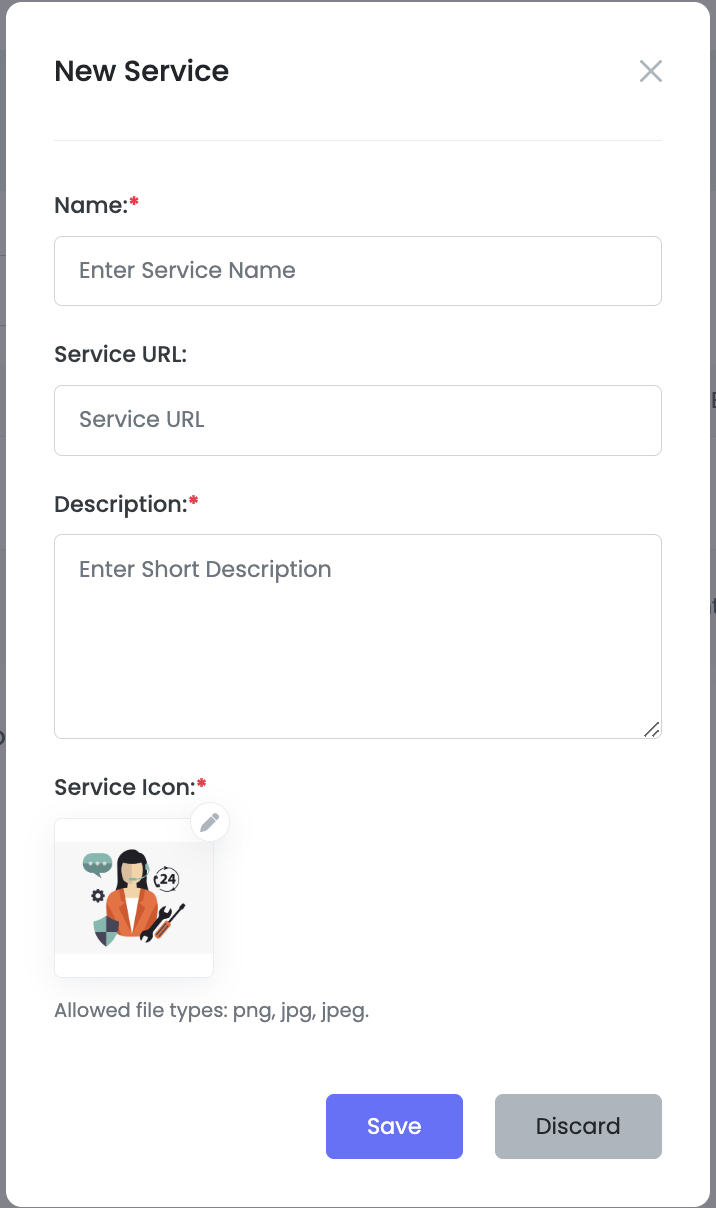Image resolution: width=716 pixels, height=1208 pixels.
Task: Click the allowed file types hint text
Action: click(212, 1010)
